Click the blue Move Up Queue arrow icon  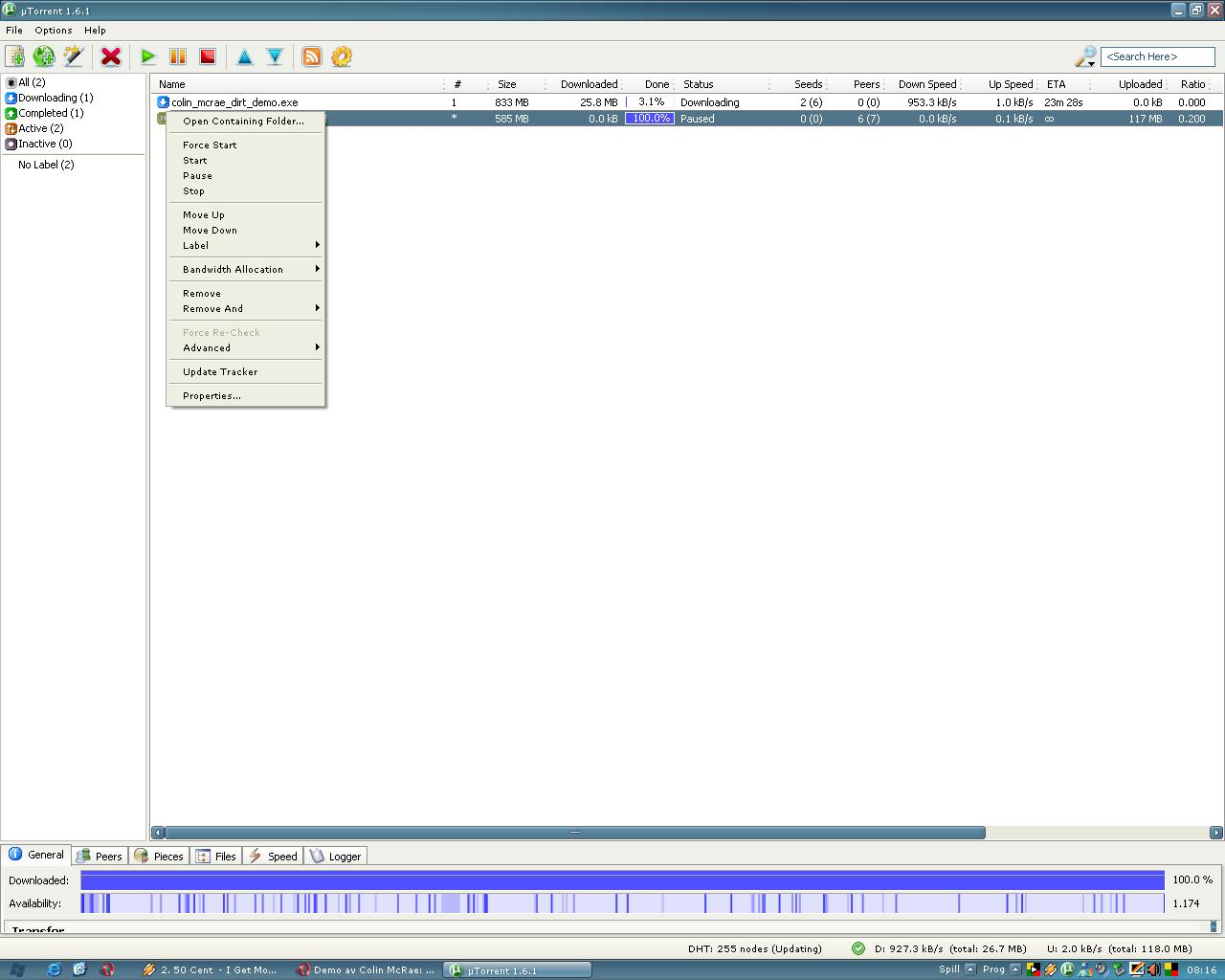coord(245,56)
